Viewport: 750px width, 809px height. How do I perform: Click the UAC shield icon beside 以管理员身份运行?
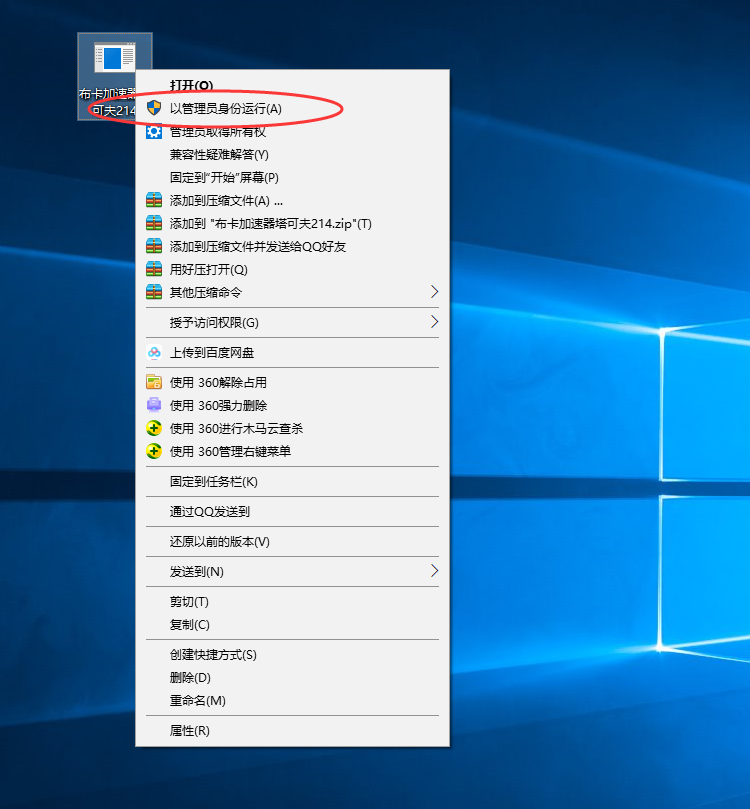[x=154, y=108]
